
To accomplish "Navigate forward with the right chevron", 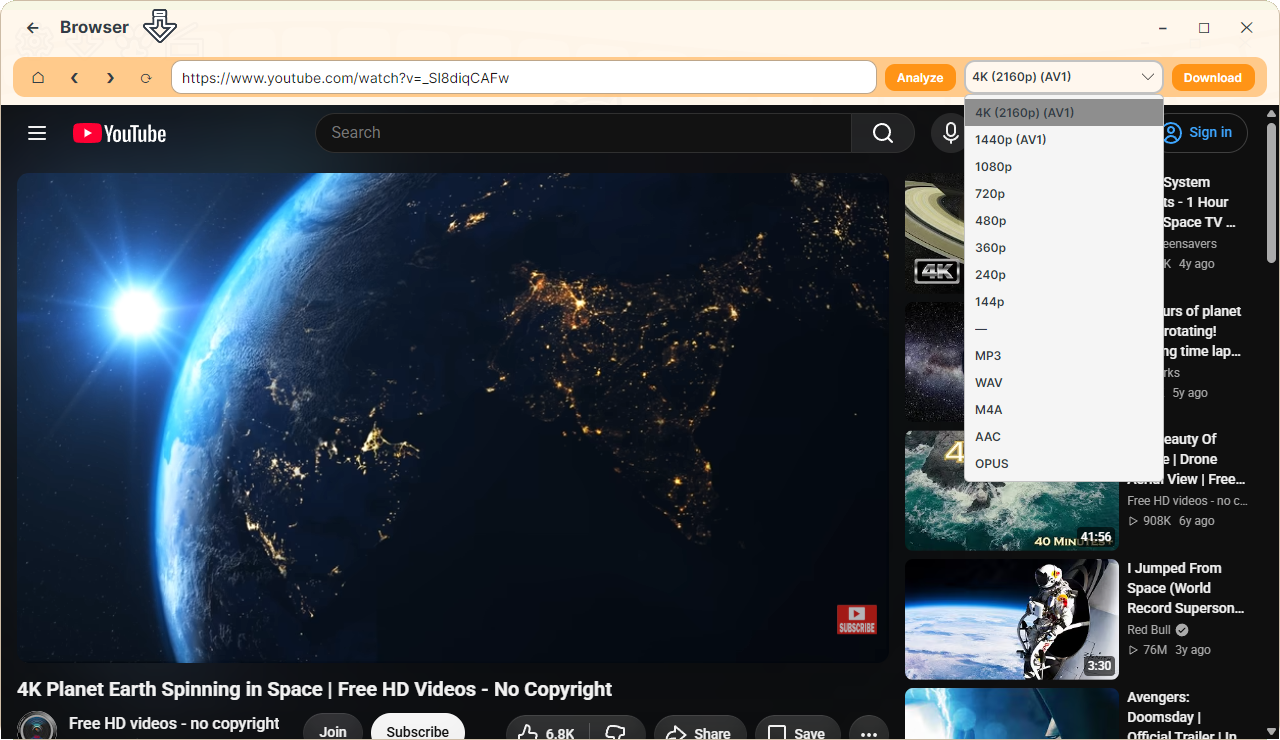I will click(110, 77).
